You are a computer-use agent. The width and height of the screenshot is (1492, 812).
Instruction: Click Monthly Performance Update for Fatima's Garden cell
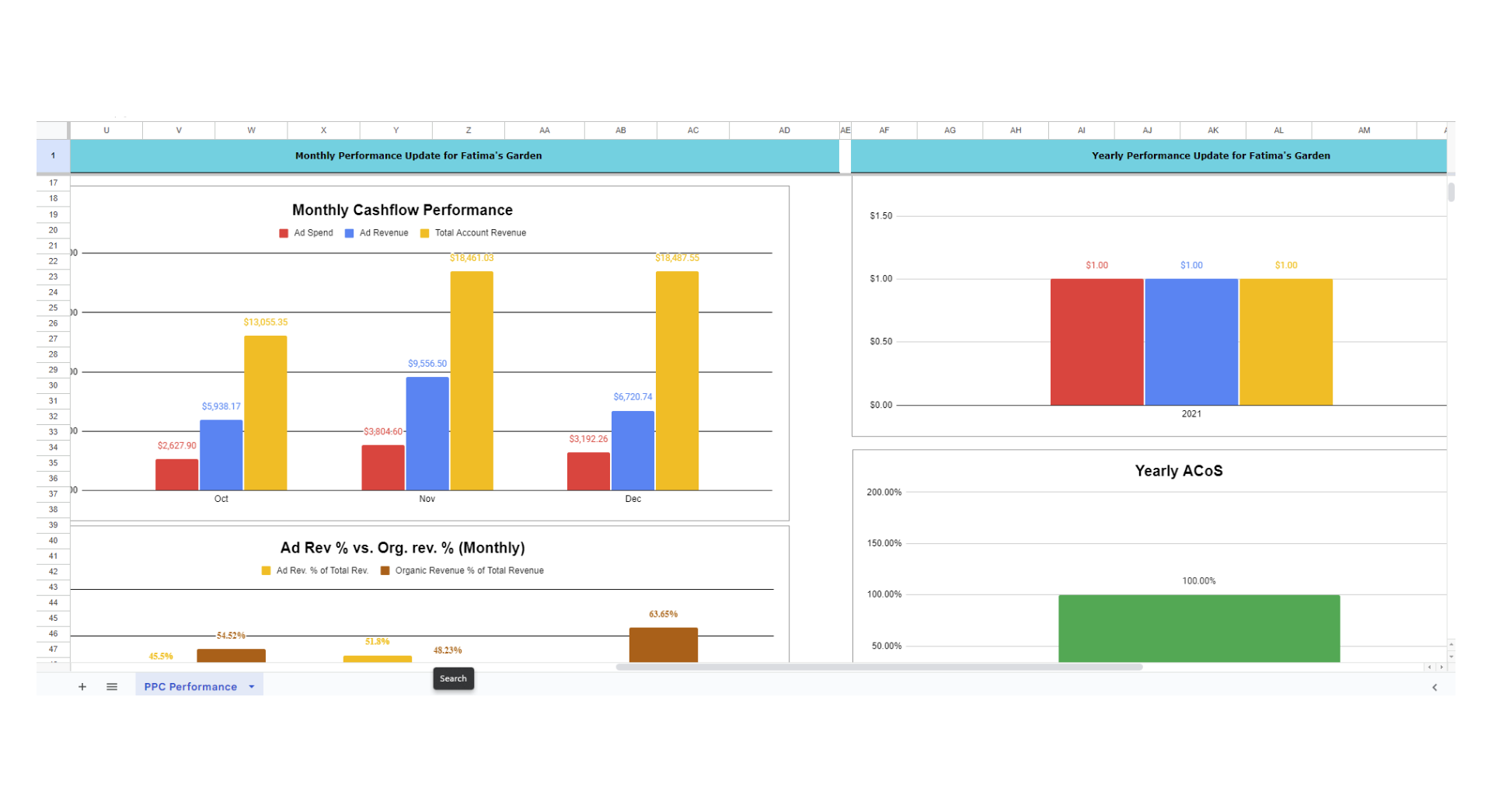pyautogui.click(x=455, y=156)
